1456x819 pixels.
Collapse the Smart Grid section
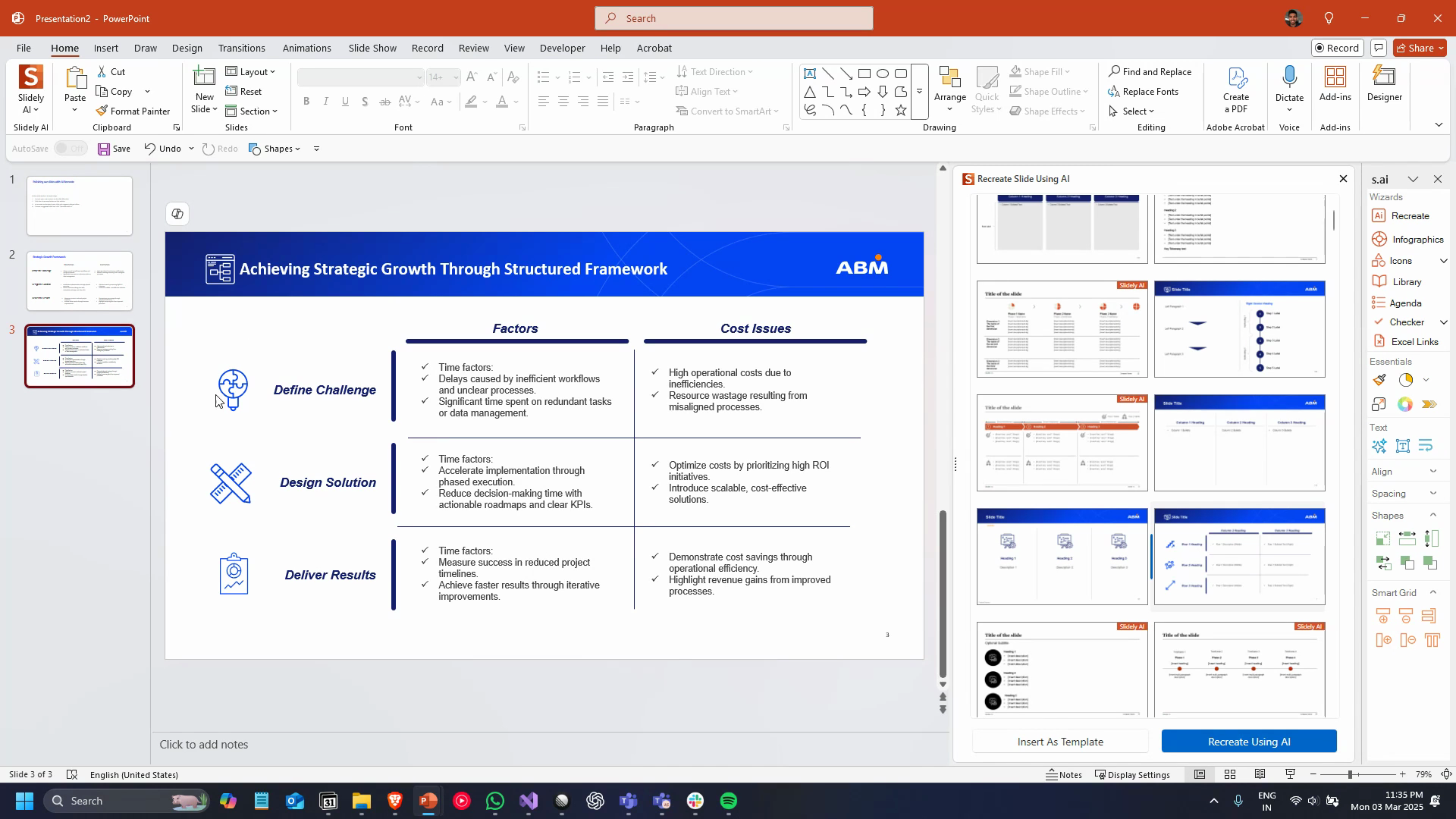click(1432, 592)
